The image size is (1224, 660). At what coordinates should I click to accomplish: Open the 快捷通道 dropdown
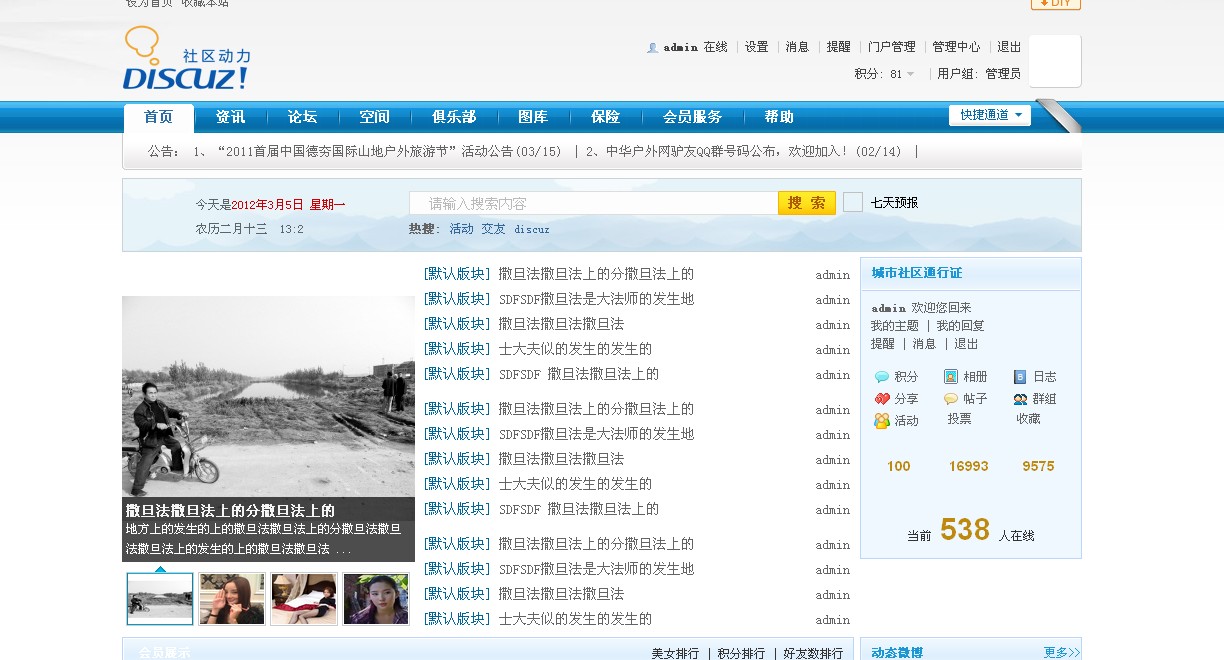990,115
